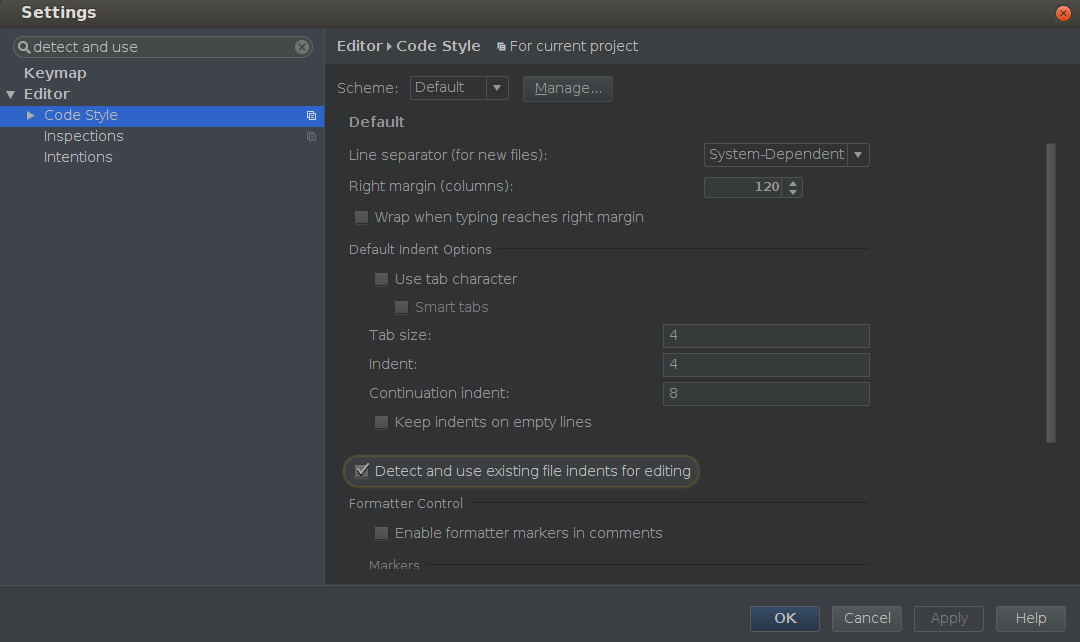Click the settings search input
The height and width of the screenshot is (642, 1080).
(x=163, y=47)
